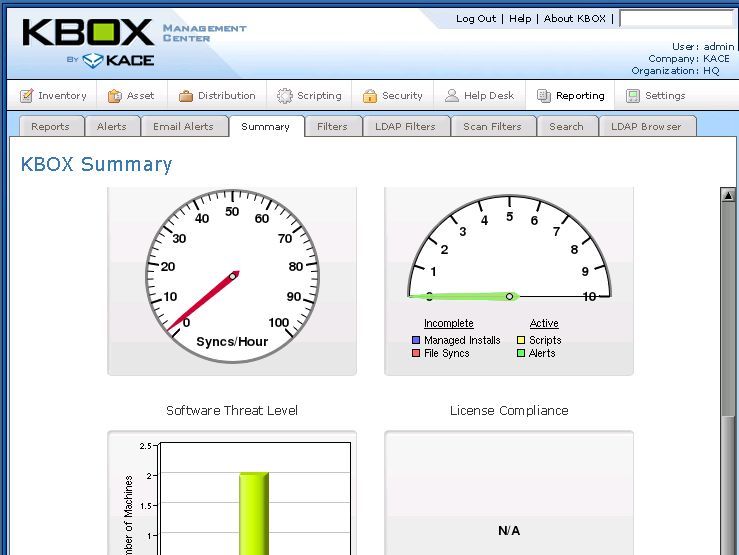Screen dimensions: 739x555
Task: Click the N/A text in License Compliance
Action: click(509, 531)
